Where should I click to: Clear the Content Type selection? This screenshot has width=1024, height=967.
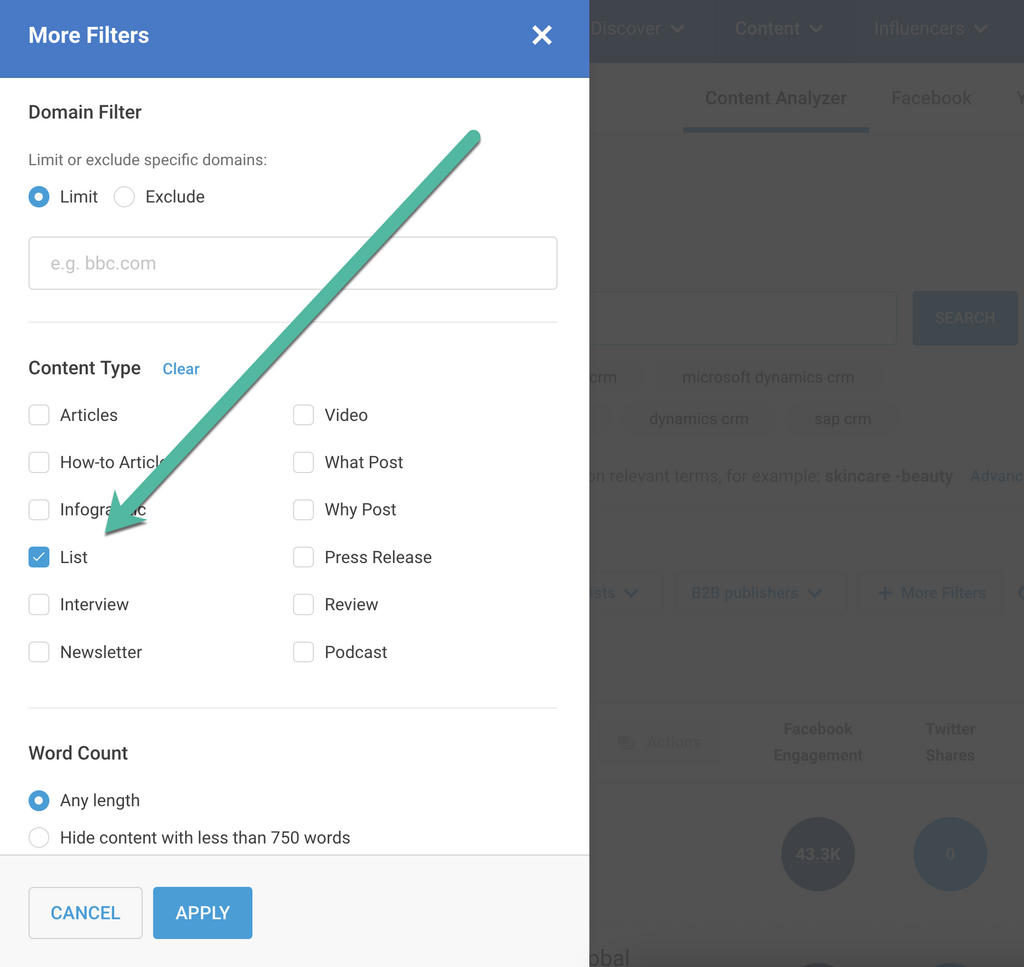tap(181, 369)
